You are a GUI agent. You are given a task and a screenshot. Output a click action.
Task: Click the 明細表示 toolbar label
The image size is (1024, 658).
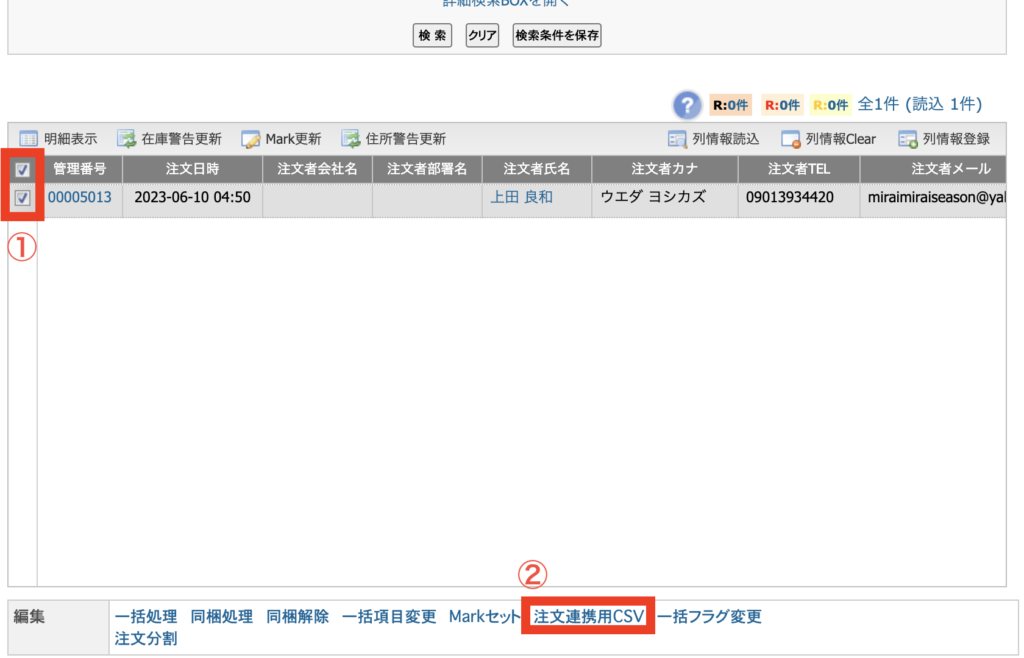pyautogui.click(x=71, y=139)
